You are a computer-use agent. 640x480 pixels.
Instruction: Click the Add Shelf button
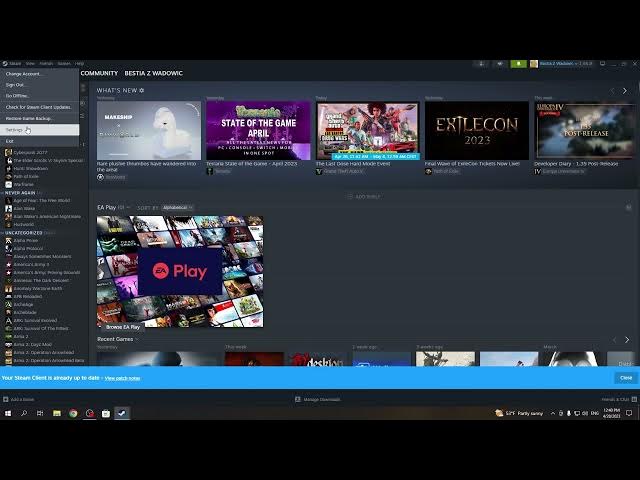click(x=364, y=197)
